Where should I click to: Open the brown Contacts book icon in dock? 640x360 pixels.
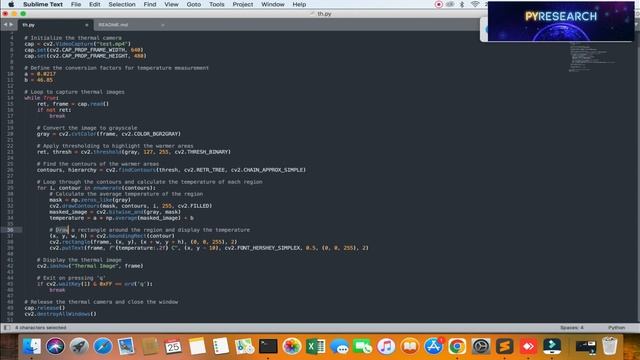[x=150, y=347]
